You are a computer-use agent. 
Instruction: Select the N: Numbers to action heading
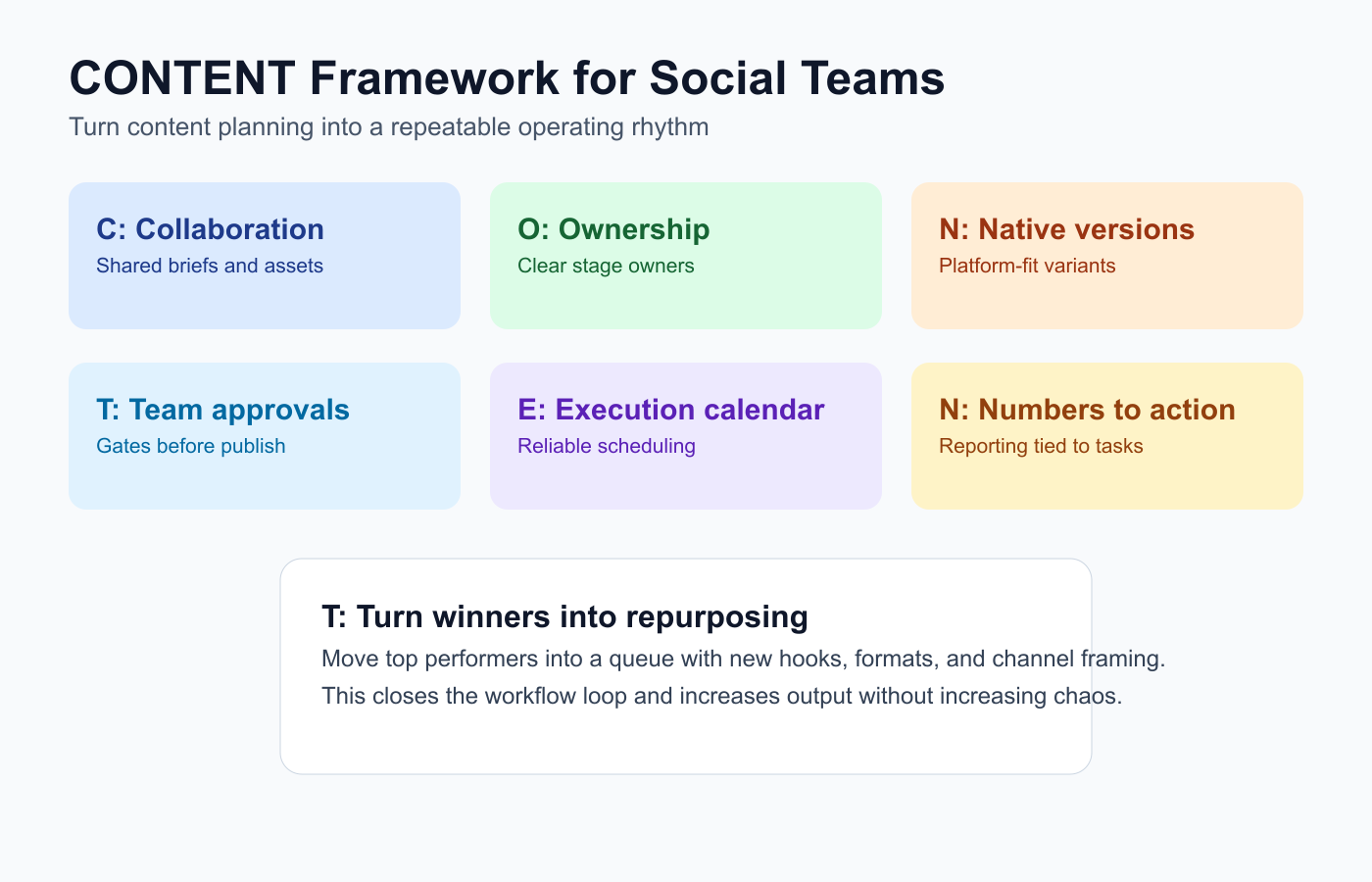pos(1087,410)
